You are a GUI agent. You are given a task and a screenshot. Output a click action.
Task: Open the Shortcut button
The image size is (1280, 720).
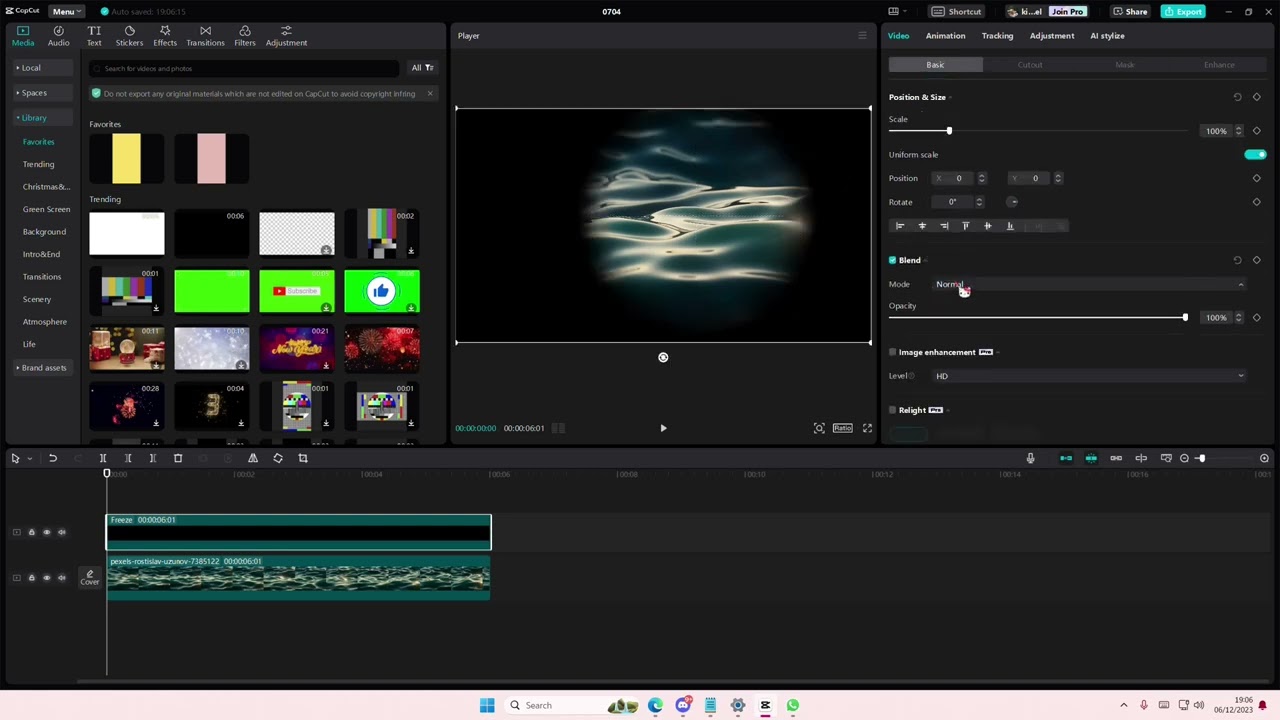pos(957,12)
